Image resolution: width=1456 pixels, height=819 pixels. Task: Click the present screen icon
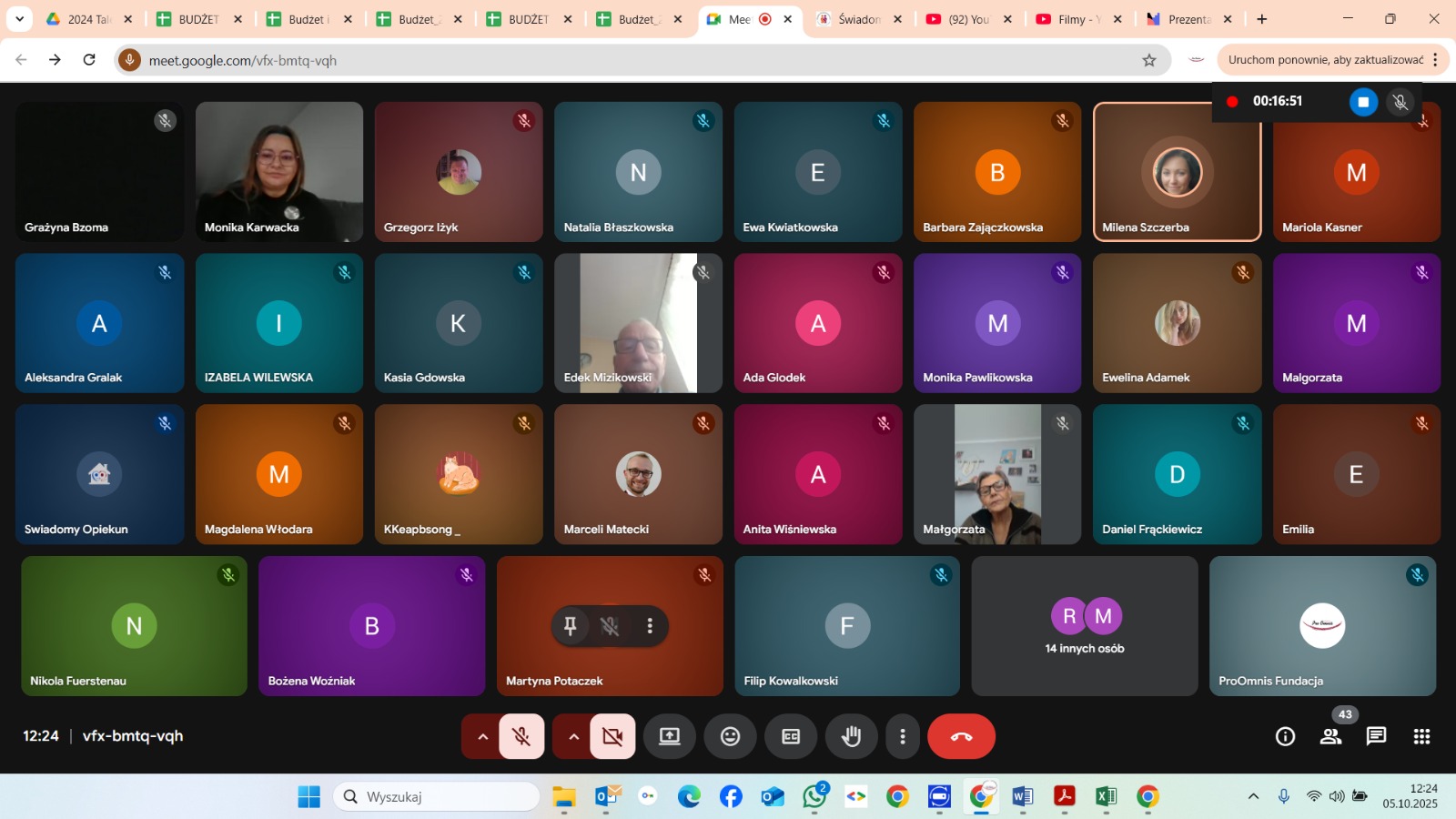click(x=670, y=736)
